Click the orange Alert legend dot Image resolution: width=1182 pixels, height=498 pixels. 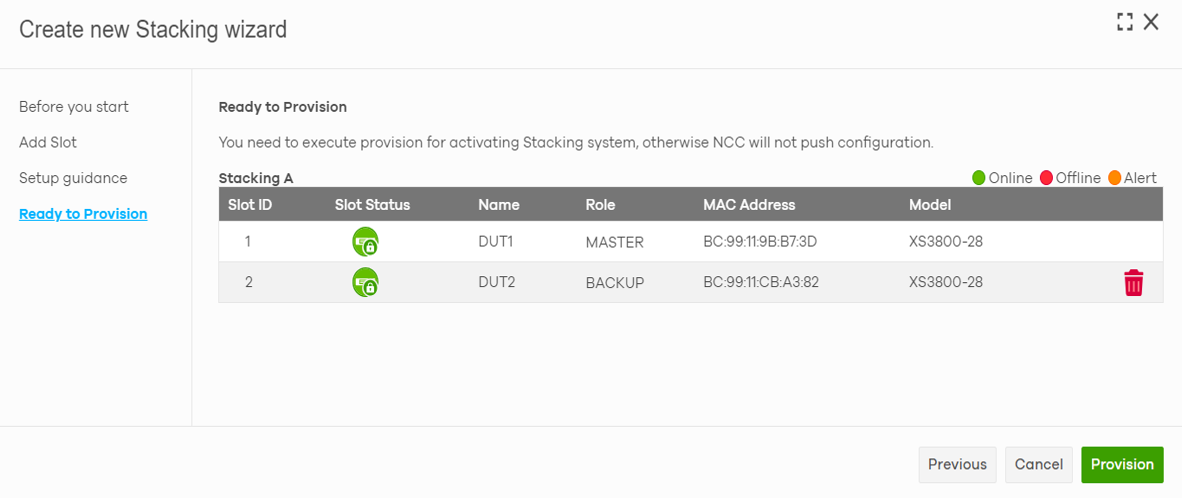click(1112, 178)
